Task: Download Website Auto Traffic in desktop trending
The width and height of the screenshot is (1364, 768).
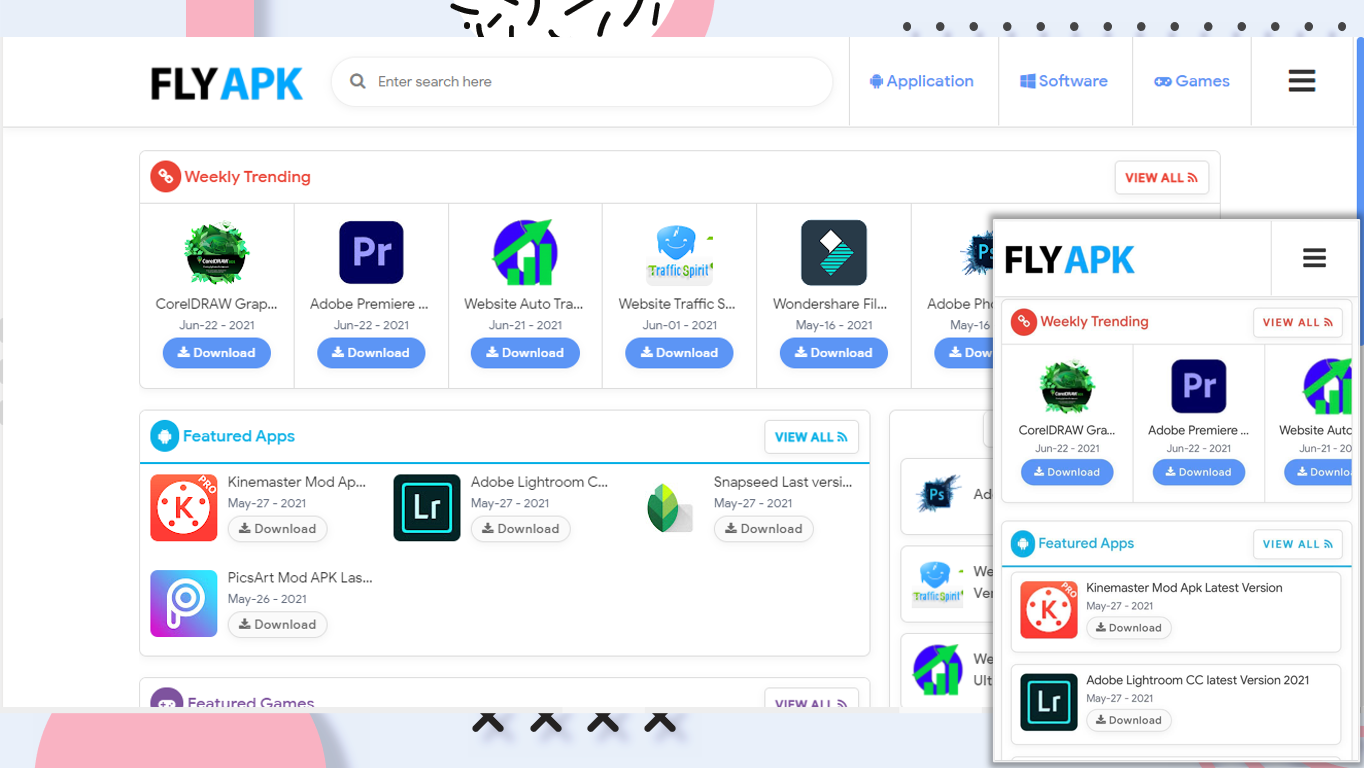Action: tap(525, 353)
